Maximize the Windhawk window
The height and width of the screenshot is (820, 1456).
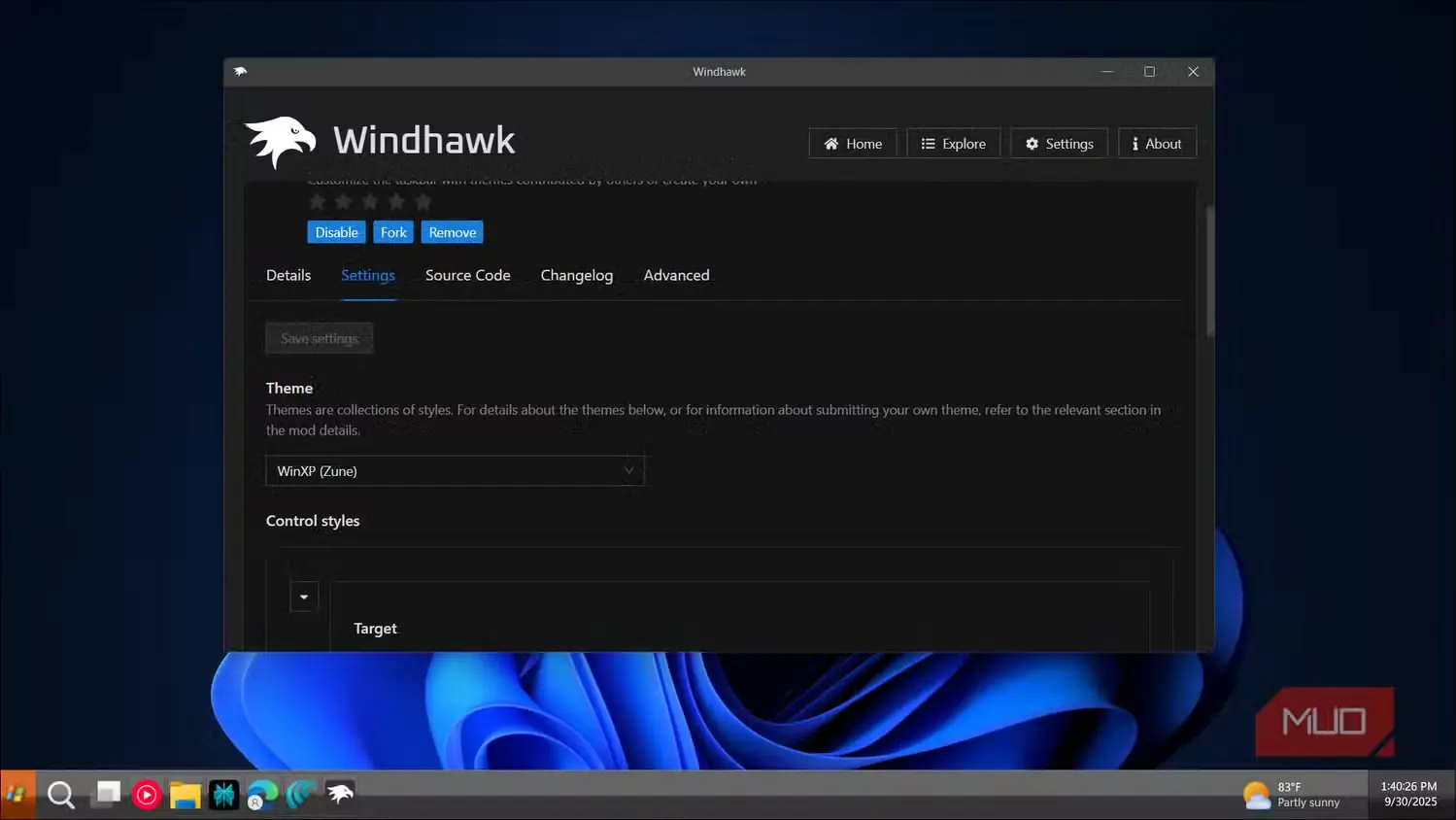pyautogui.click(x=1150, y=72)
